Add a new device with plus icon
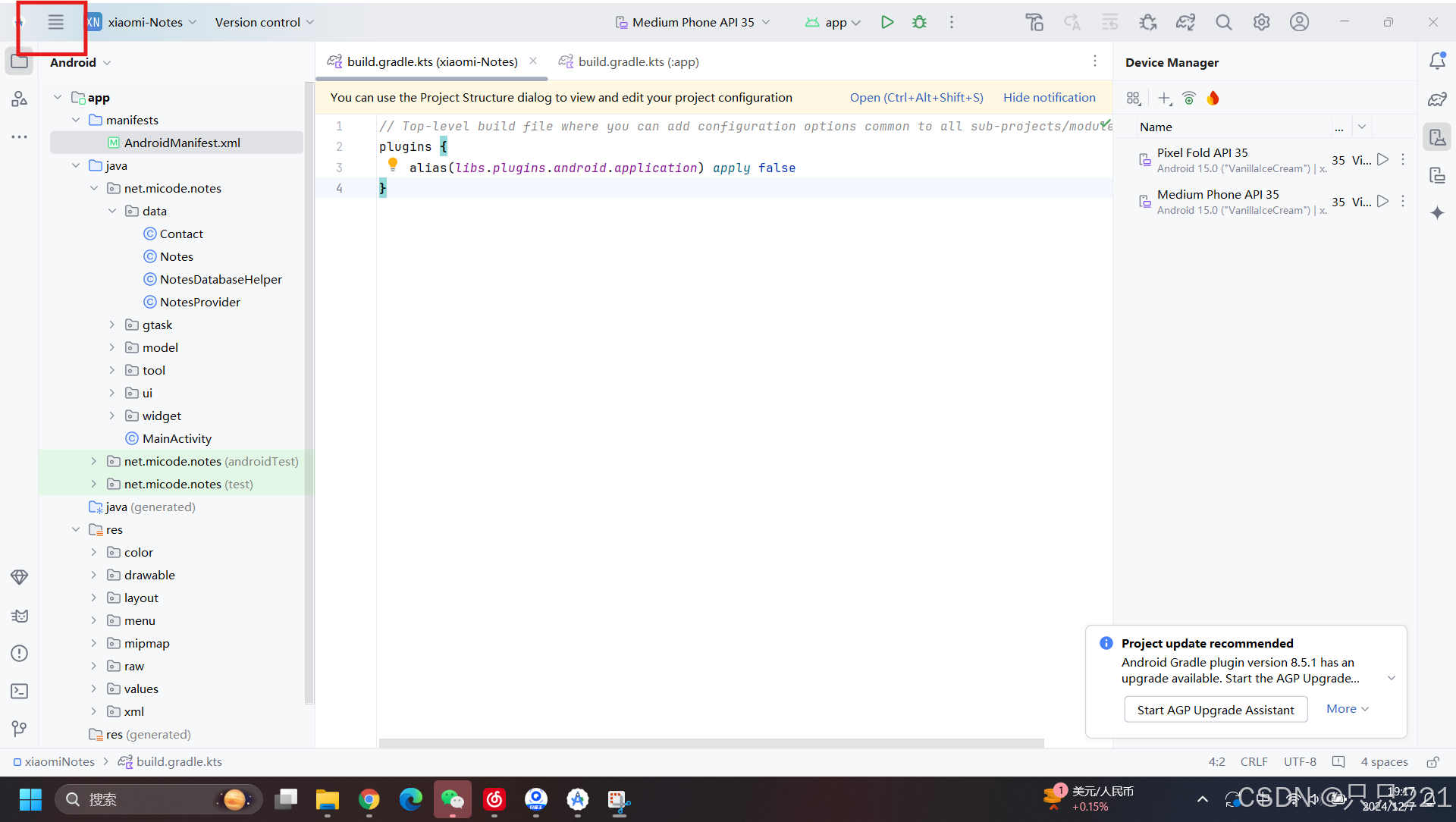1456x822 pixels. tap(1164, 98)
